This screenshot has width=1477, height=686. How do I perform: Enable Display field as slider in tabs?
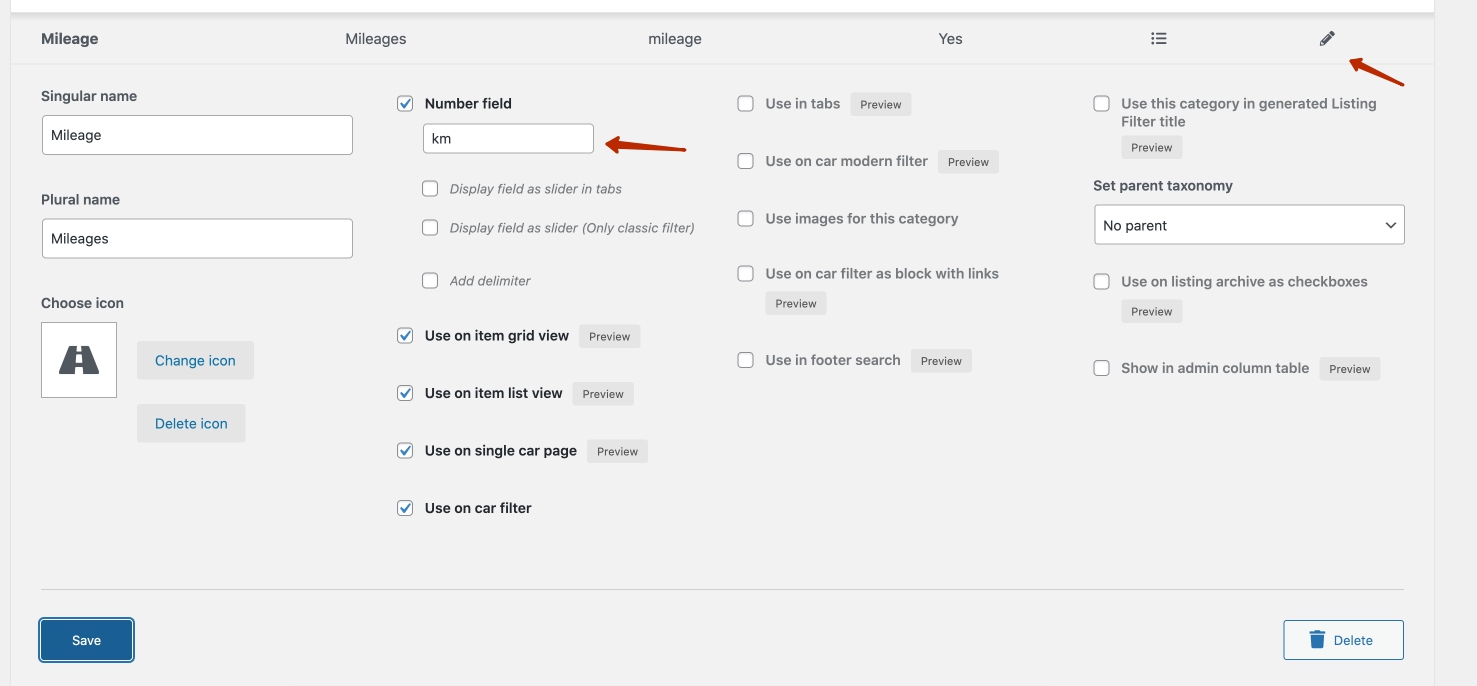(430, 188)
